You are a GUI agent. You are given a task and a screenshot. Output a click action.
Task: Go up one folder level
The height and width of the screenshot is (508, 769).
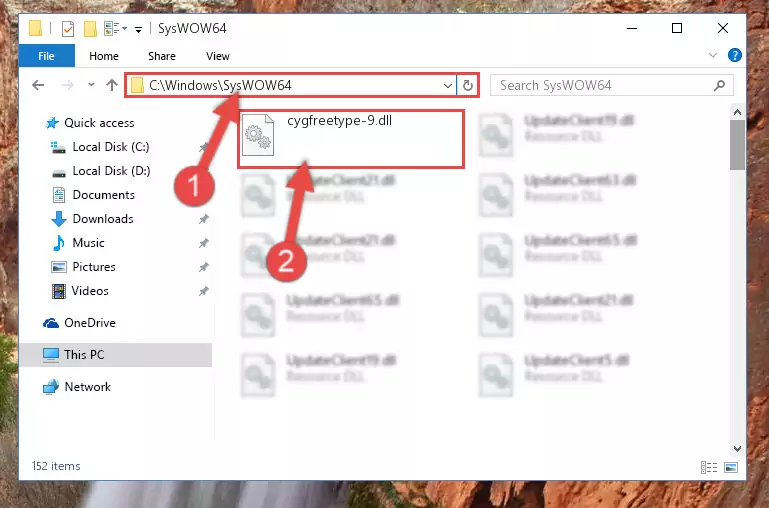[x=112, y=85]
